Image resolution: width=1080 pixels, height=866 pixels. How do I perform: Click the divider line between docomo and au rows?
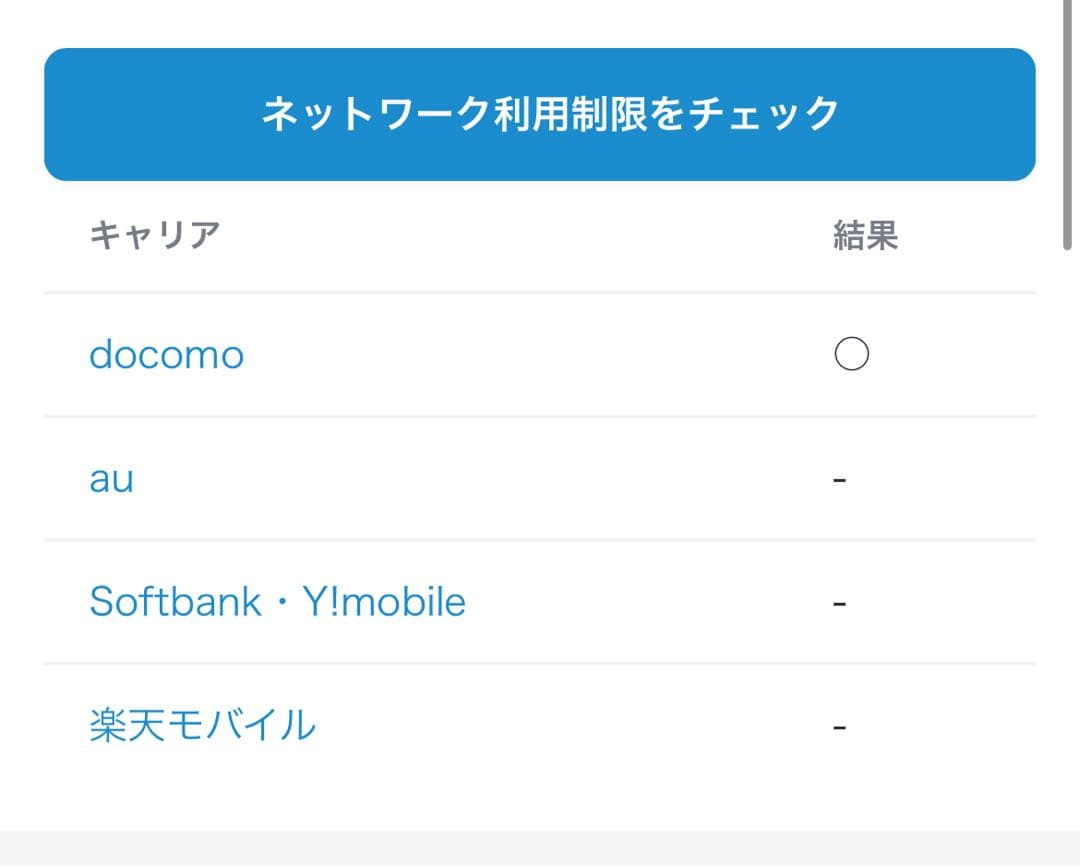coord(540,416)
